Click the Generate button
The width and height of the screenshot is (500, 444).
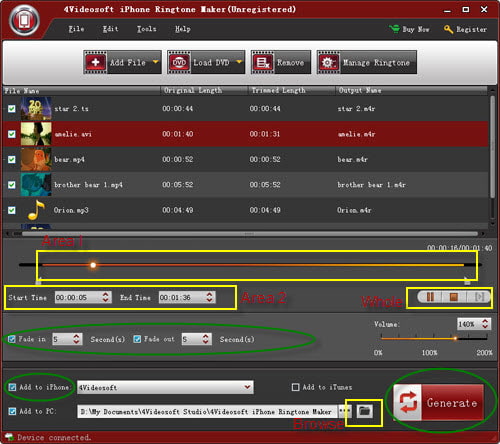tap(439, 402)
